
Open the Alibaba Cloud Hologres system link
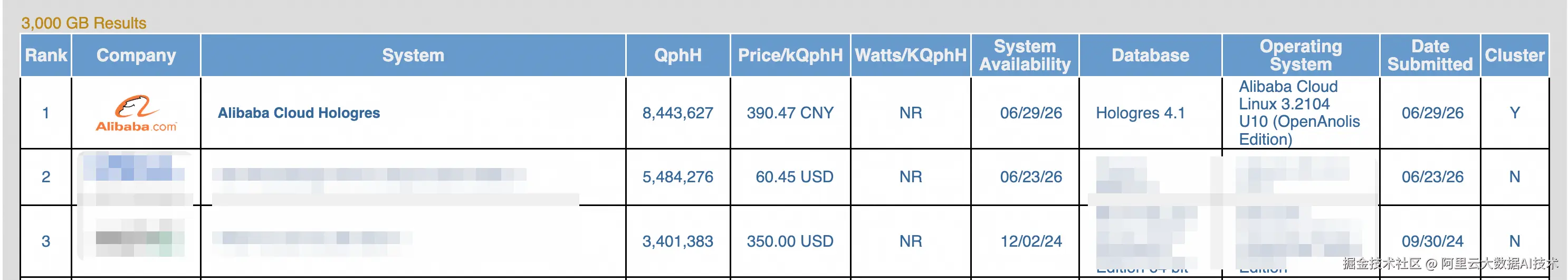pyautogui.click(x=299, y=113)
